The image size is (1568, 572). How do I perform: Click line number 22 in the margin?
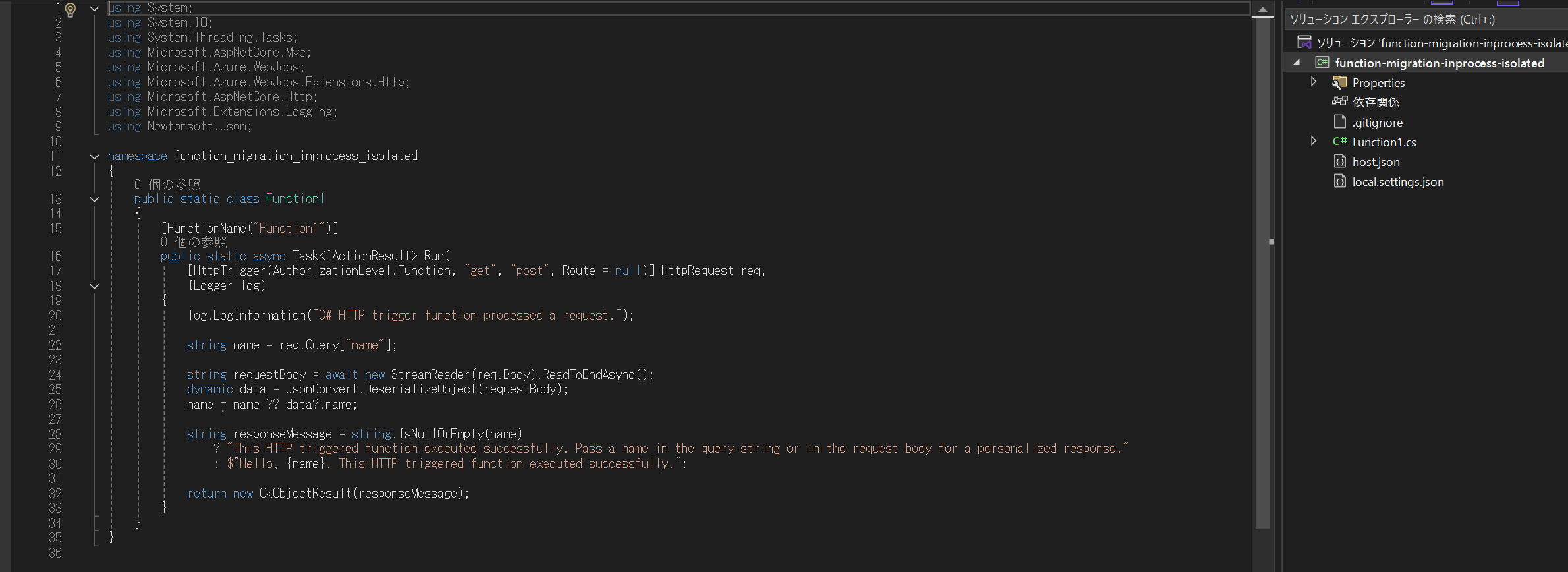[55, 345]
